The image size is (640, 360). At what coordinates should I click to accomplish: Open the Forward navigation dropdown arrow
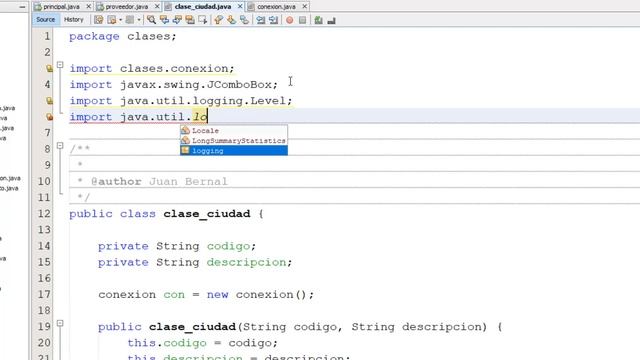(x=139, y=20)
